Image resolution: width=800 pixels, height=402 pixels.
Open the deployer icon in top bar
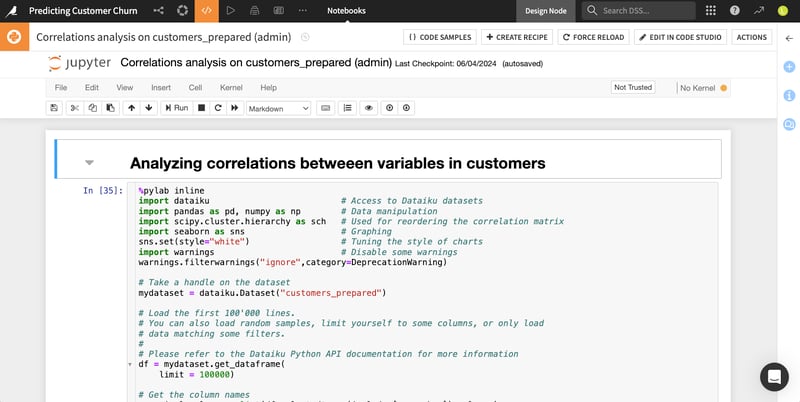(x=255, y=11)
